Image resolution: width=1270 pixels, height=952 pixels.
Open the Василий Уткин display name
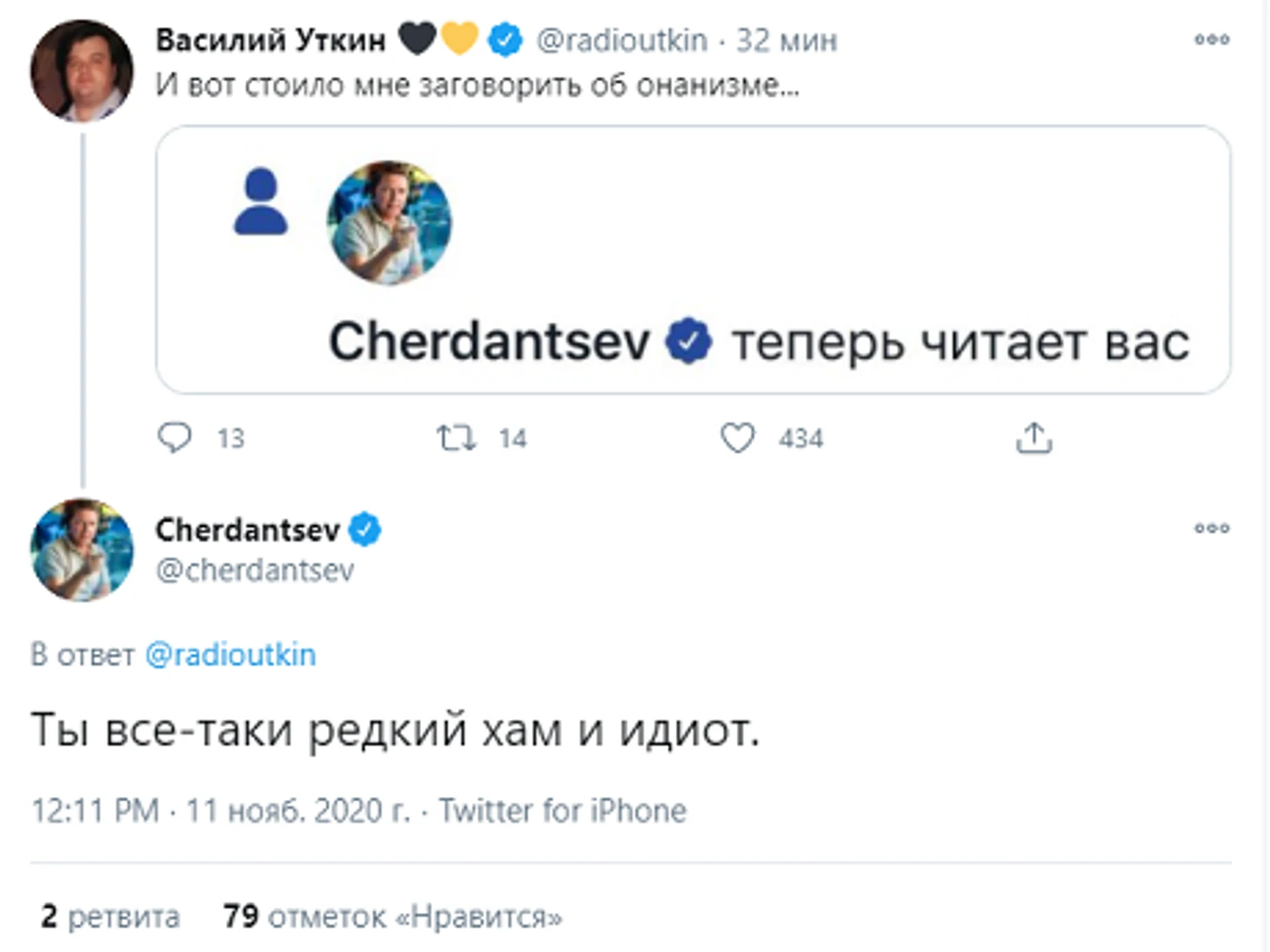(x=271, y=40)
